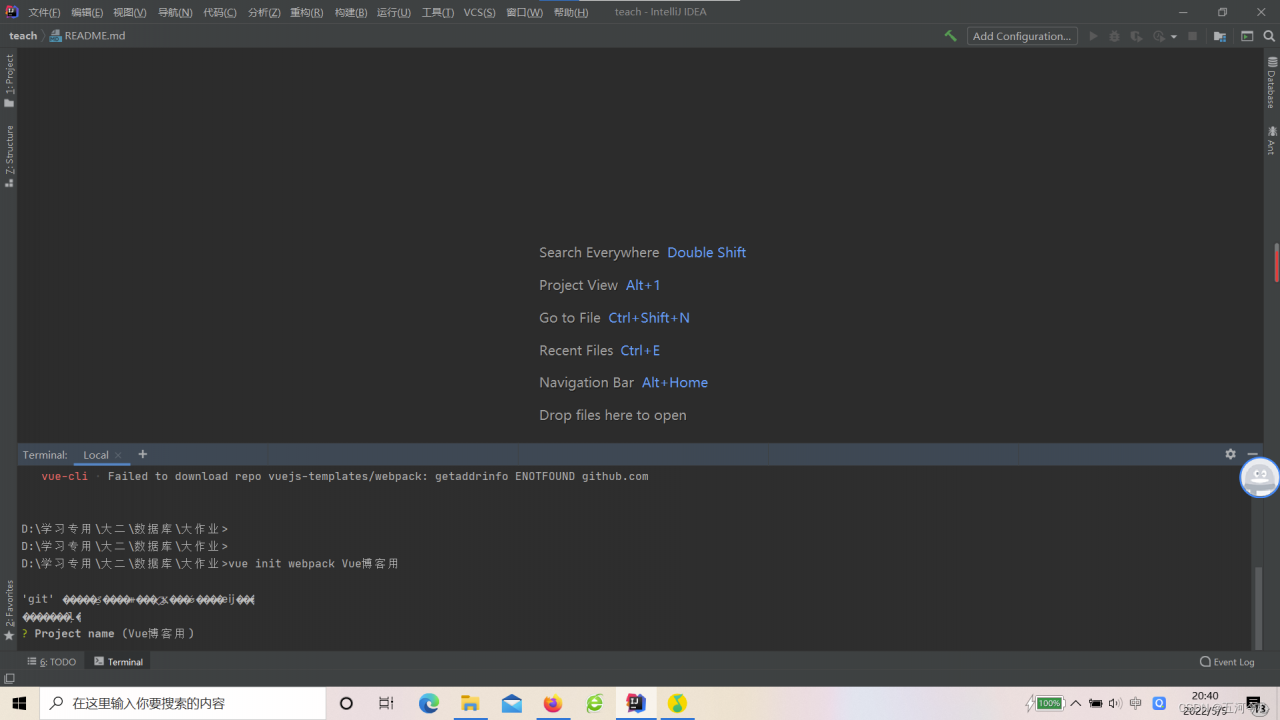Click the teach breadcrumb in navigation bar

(23, 36)
